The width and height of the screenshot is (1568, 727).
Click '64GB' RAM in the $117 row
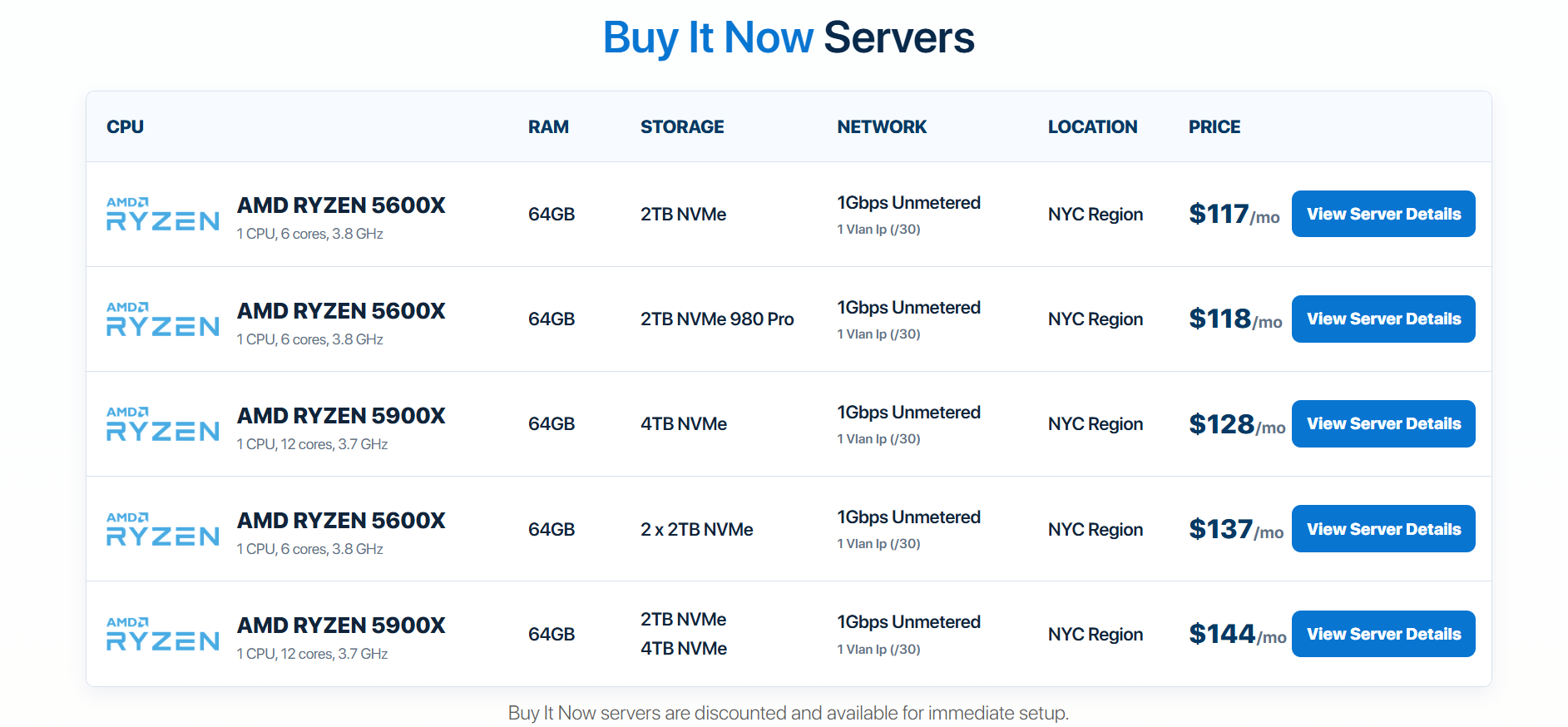click(x=552, y=215)
